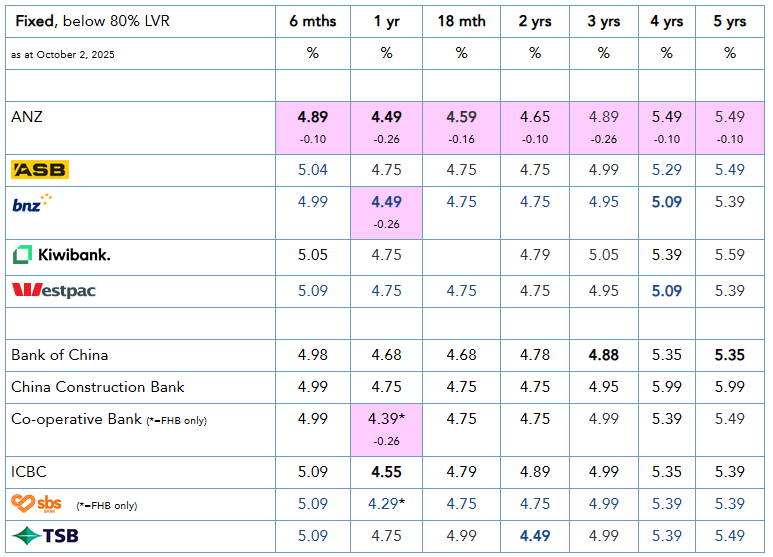Click the 2 yrs column header
This screenshot has height=557, width=773.
coord(535,21)
